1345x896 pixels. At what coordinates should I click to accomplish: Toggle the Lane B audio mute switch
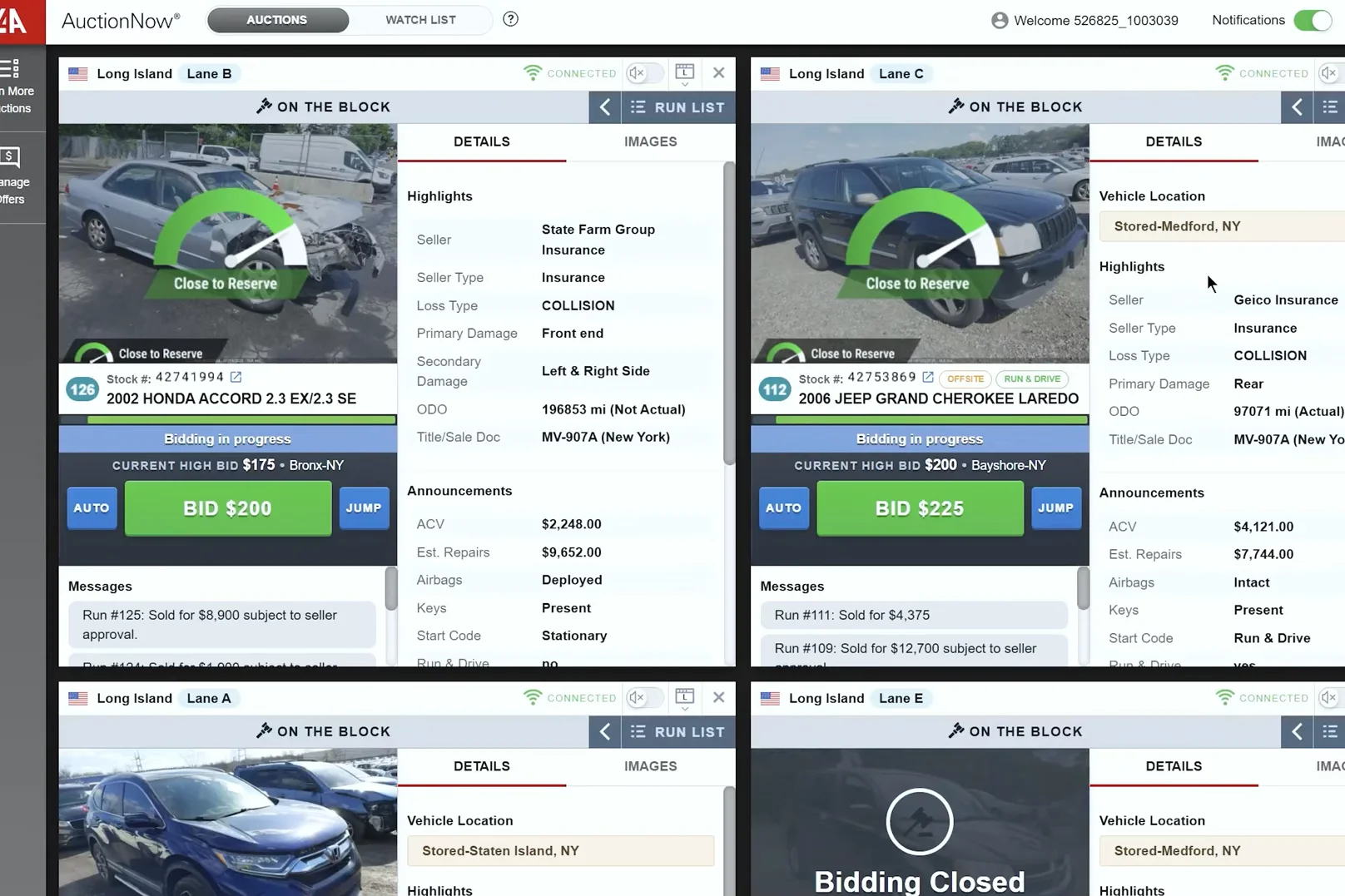point(645,73)
